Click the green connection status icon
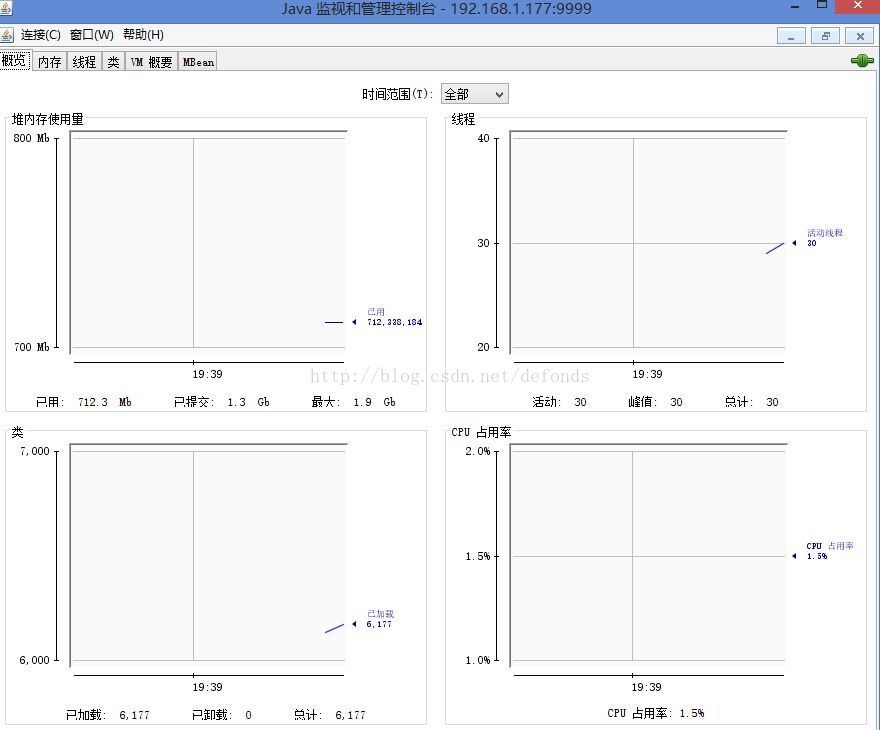The height and width of the screenshot is (730, 880). [862, 61]
